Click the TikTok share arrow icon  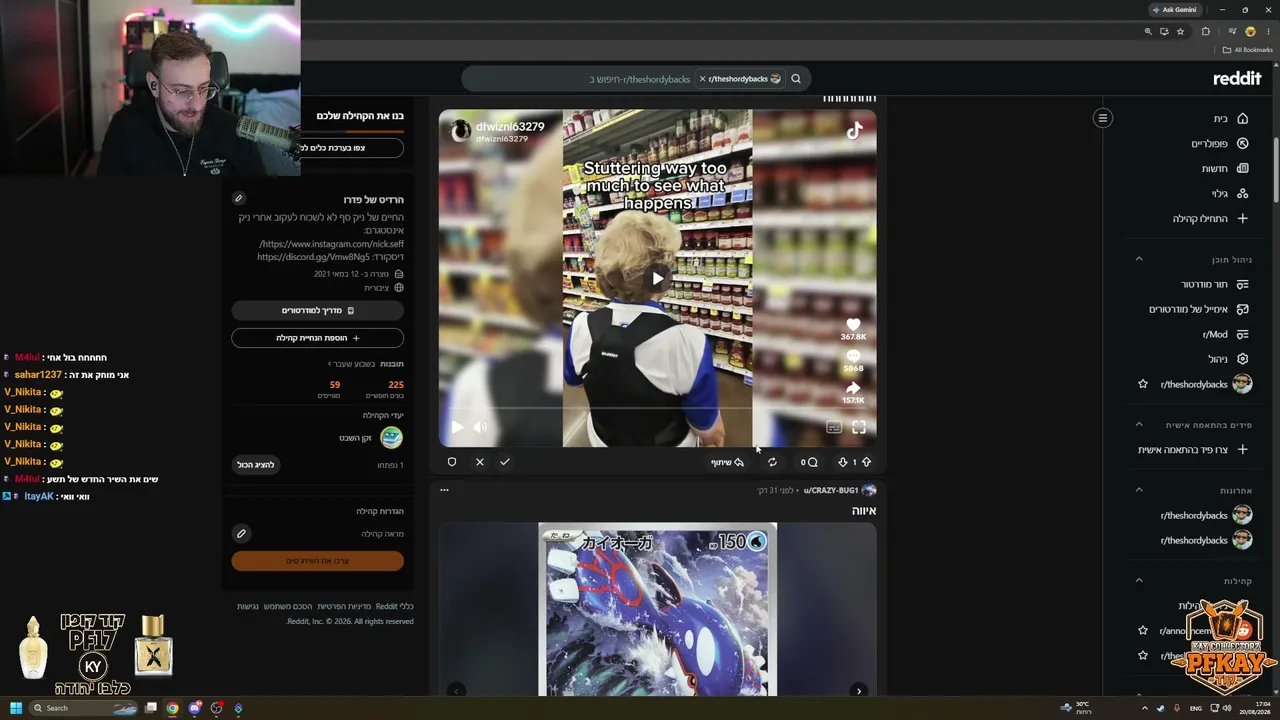click(853, 388)
